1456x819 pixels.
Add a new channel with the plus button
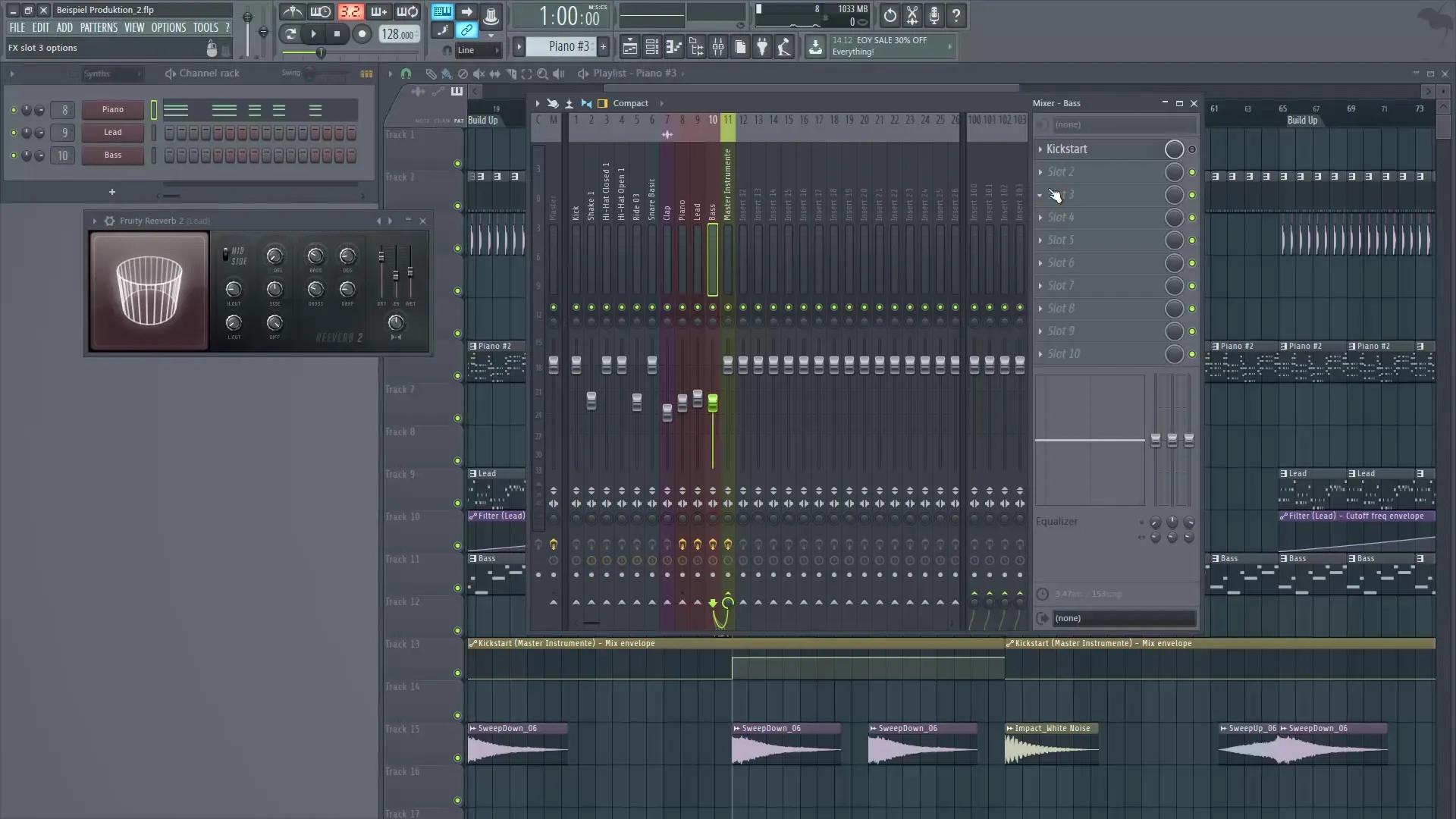111,192
